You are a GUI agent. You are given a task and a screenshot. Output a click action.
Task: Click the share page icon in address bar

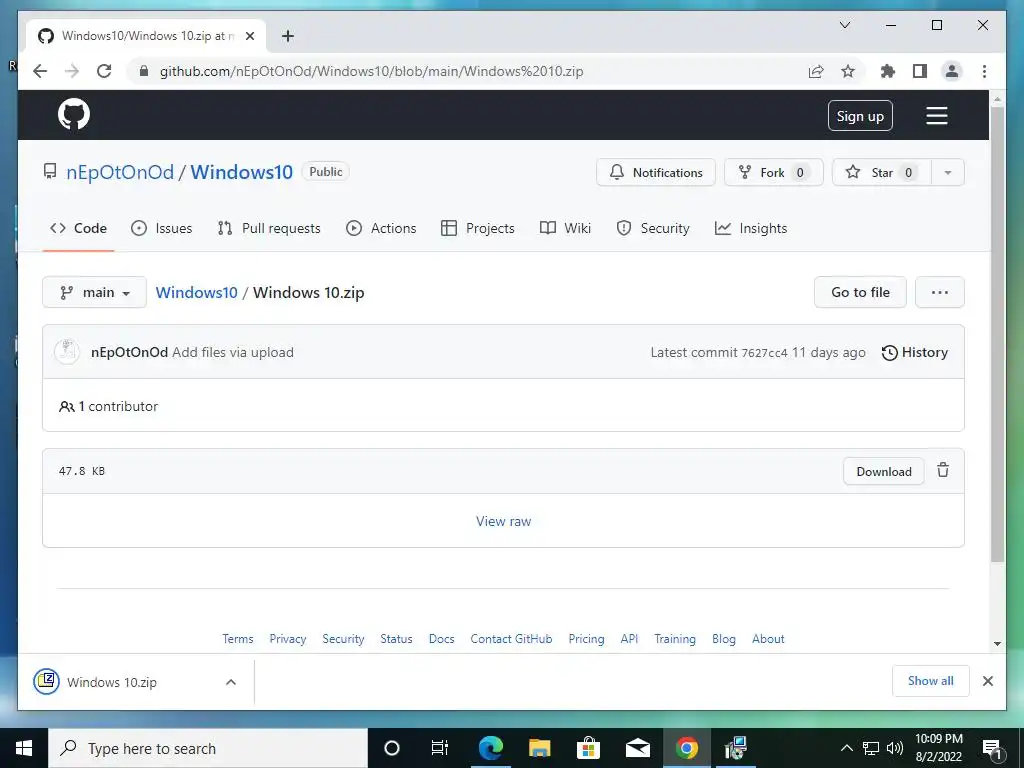[x=816, y=71]
